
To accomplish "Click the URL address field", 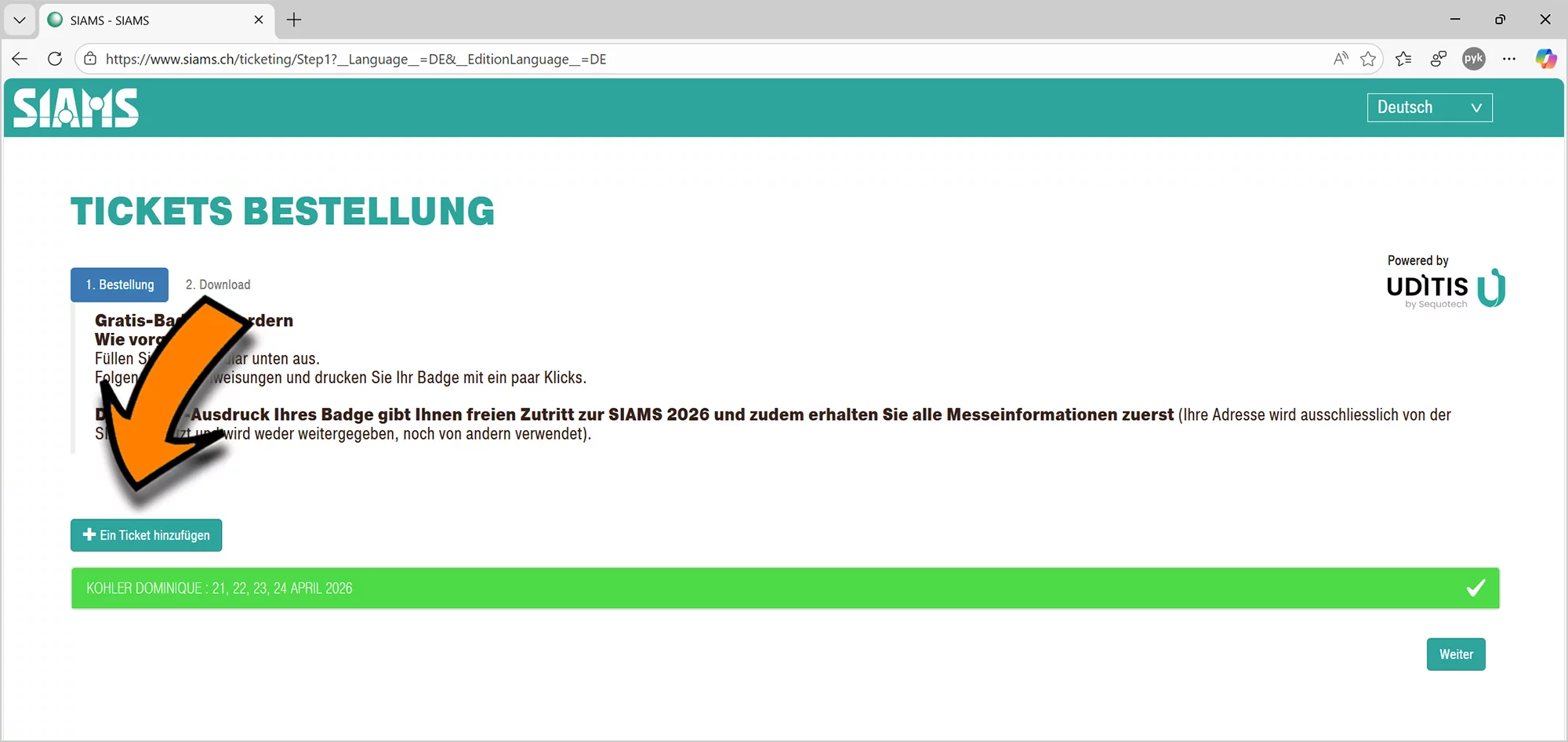I will click(x=706, y=59).
